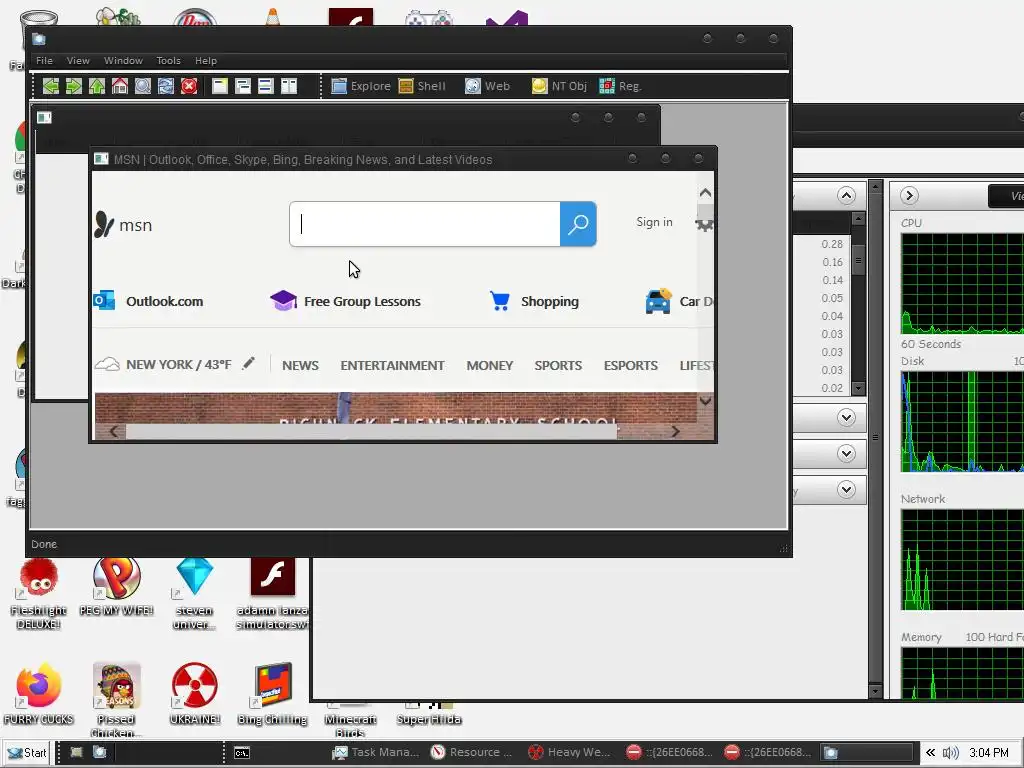Image resolution: width=1024 pixels, height=768 pixels.
Task: Open Free Group Lessons link
Action: (345, 301)
